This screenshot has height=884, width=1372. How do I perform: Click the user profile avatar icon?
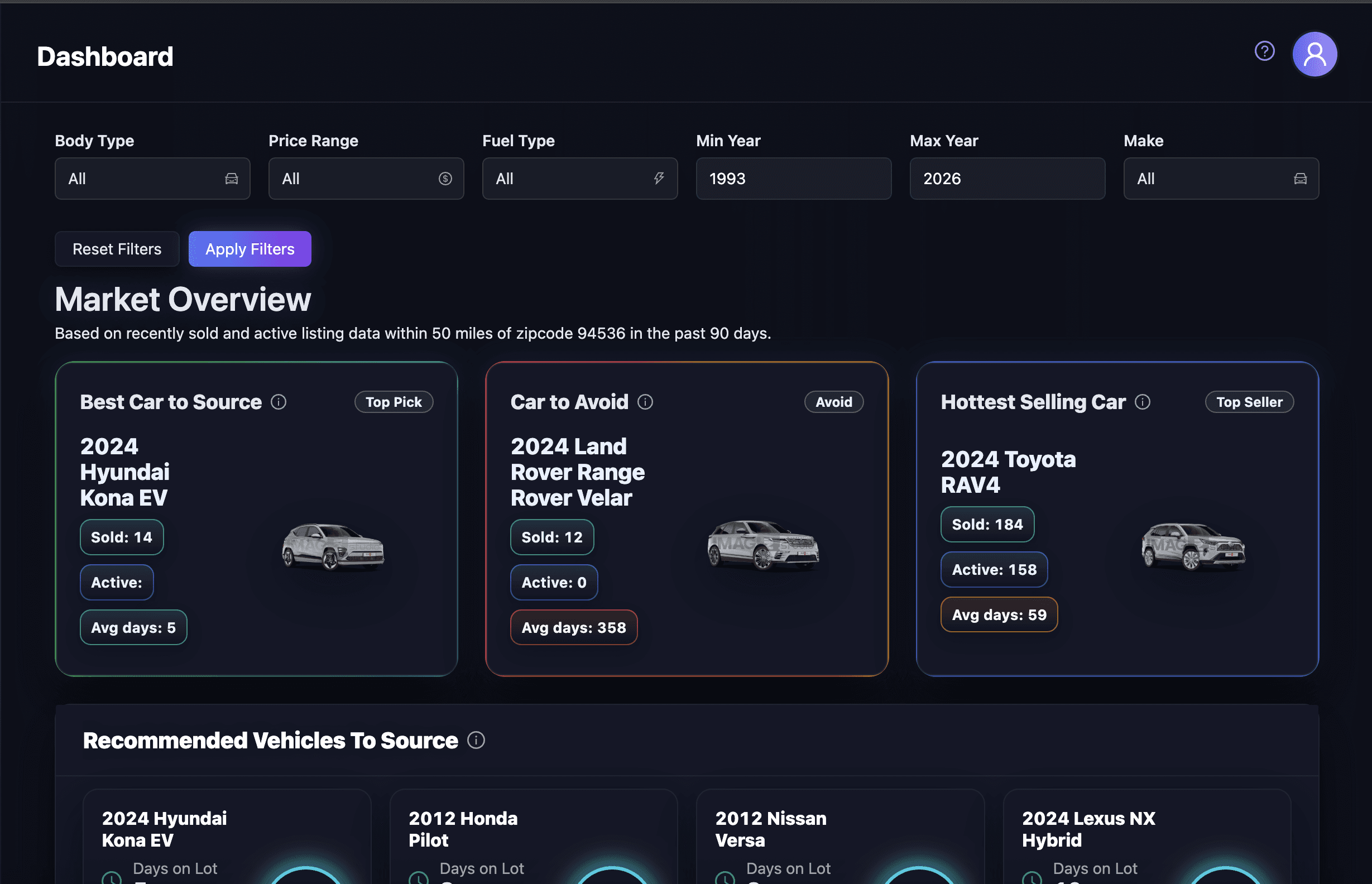[x=1314, y=54]
